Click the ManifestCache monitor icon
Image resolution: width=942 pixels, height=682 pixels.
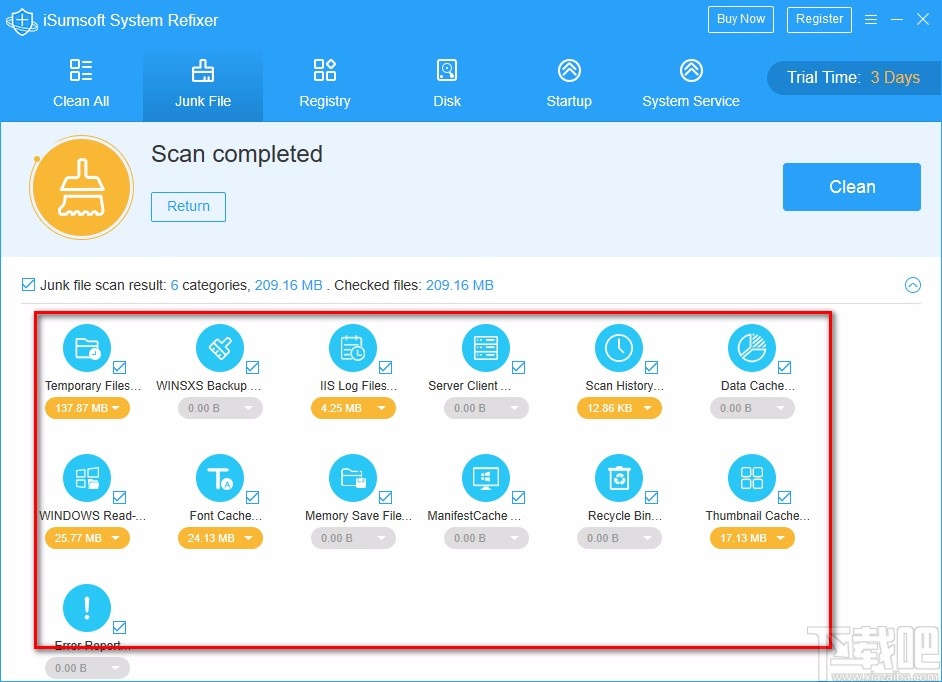click(x=486, y=478)
